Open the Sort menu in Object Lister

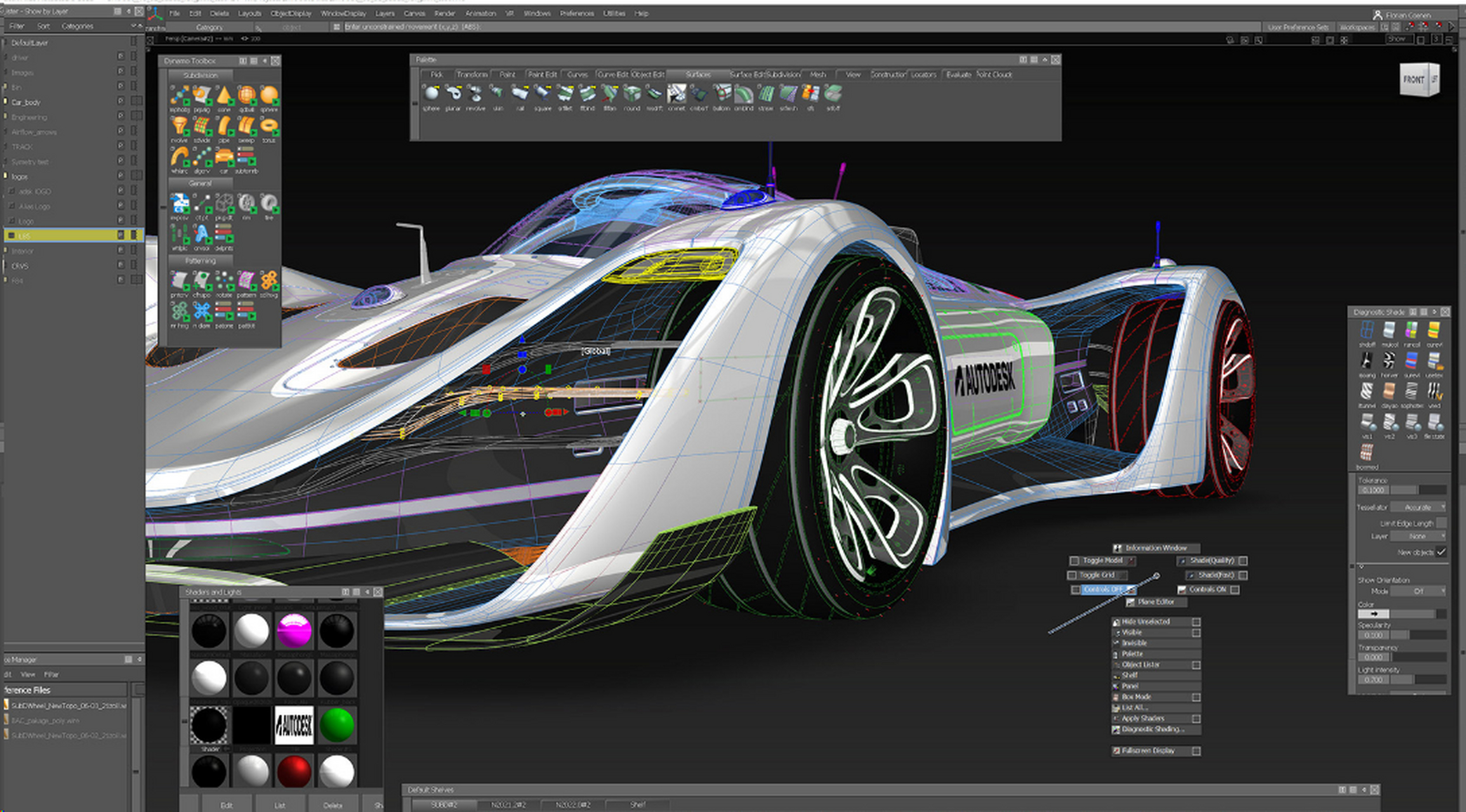point(43,26)
